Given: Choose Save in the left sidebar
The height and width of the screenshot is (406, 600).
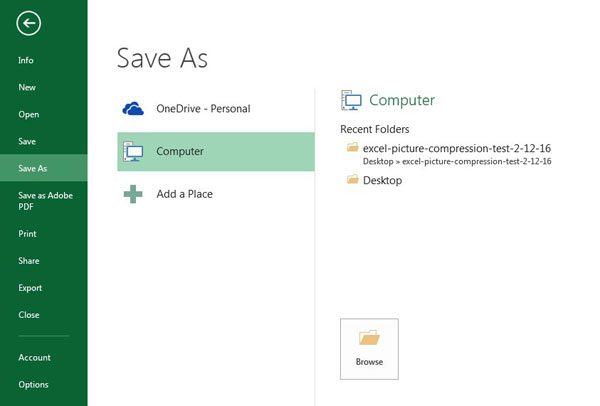Looking at the screenshot, I should [27, 142].
